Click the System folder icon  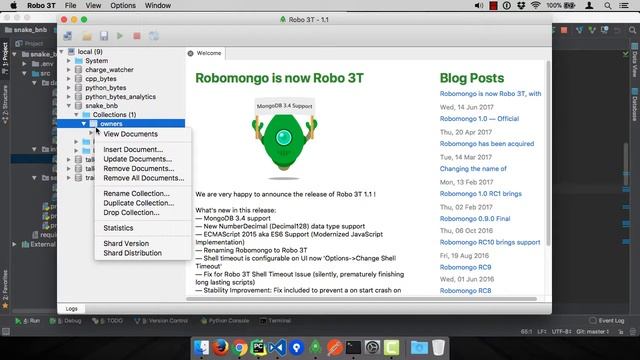click(79, 61)
